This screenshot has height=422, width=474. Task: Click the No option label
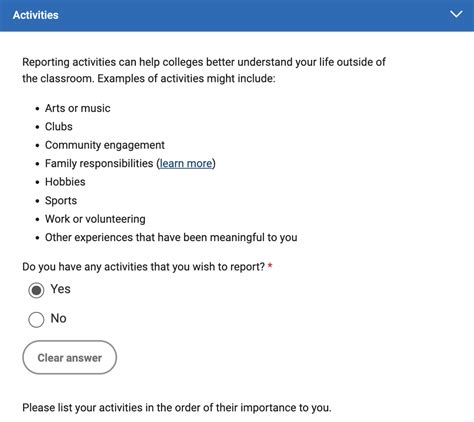click(58, 318)
